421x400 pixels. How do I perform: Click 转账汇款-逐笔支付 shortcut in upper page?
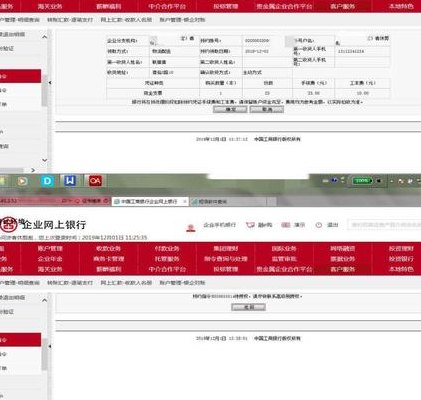pyautogui.click(x=70, y=20)
